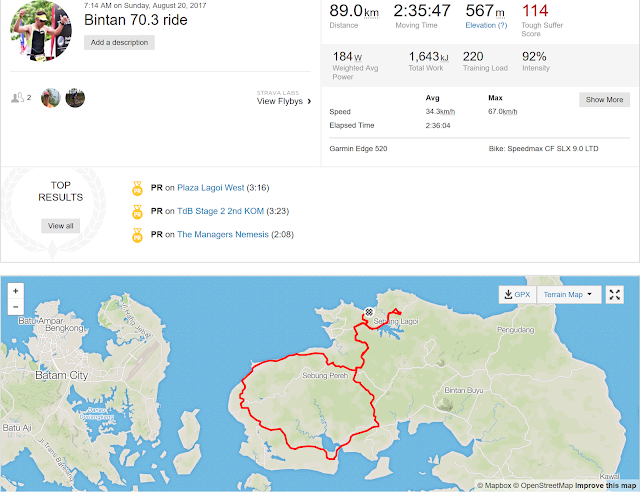
Task: Click the athlete profile photo
Action: click(x=41, y=31)
